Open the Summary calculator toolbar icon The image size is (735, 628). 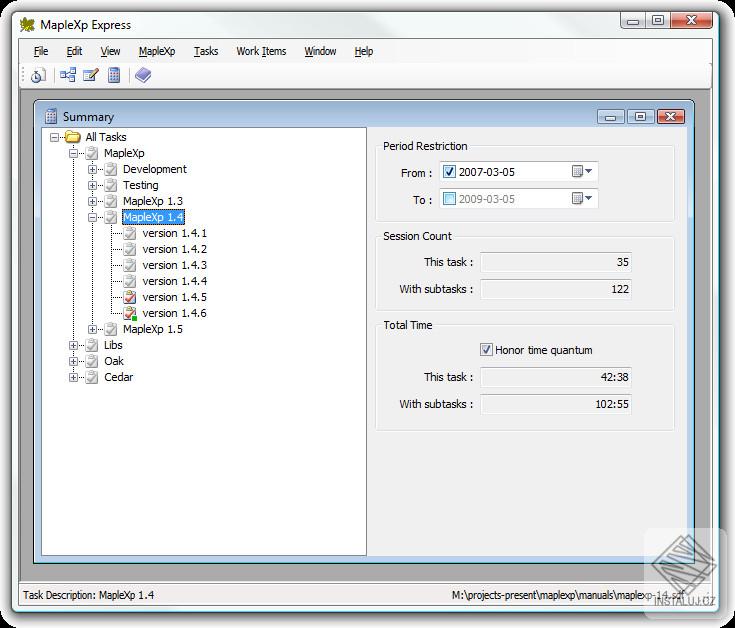[114, 75]
